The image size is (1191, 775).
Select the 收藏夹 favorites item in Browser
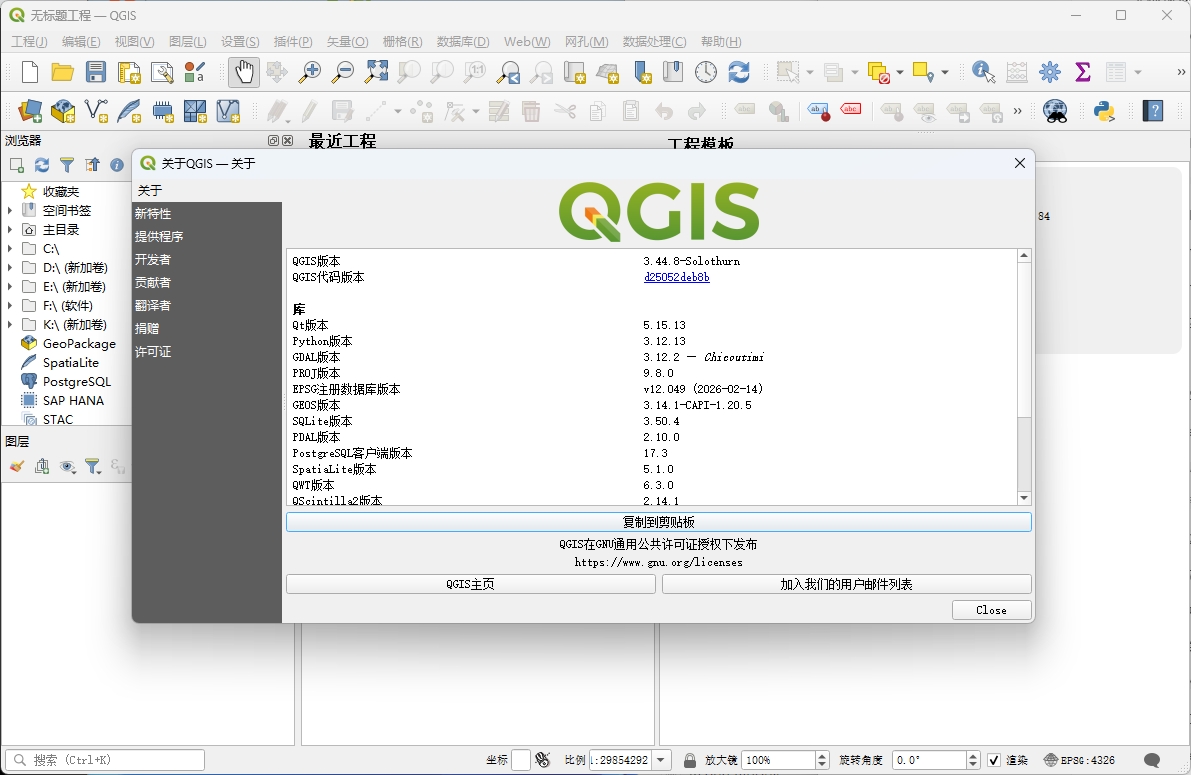click(x=61, y=191)
